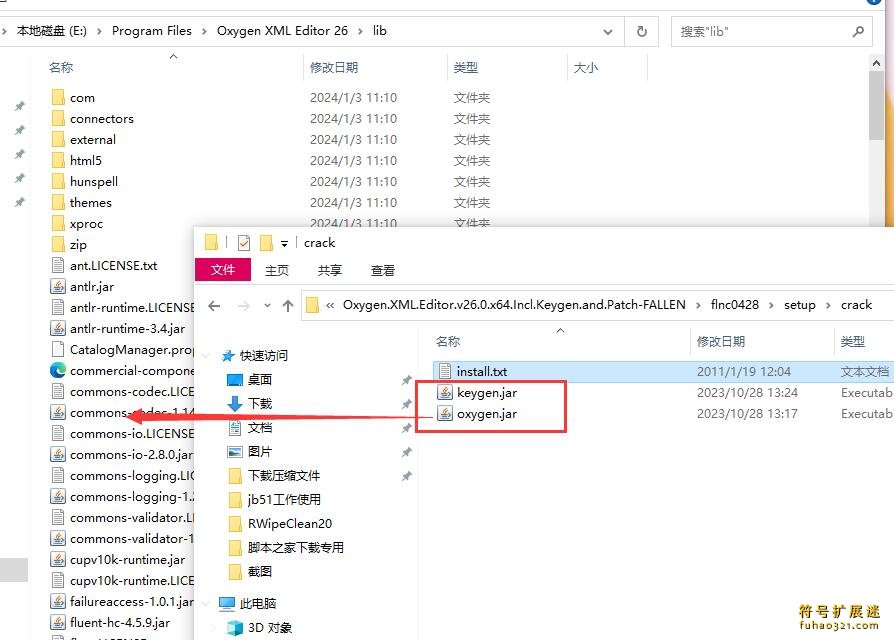
Task: Open quick access toolbar customize dropdown
Action: [284, 244]
